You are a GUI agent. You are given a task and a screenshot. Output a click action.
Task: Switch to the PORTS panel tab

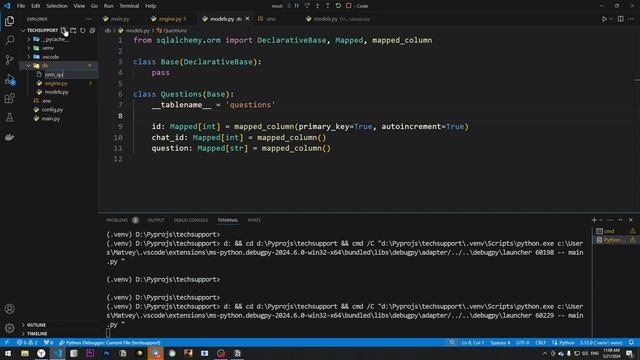254,220
